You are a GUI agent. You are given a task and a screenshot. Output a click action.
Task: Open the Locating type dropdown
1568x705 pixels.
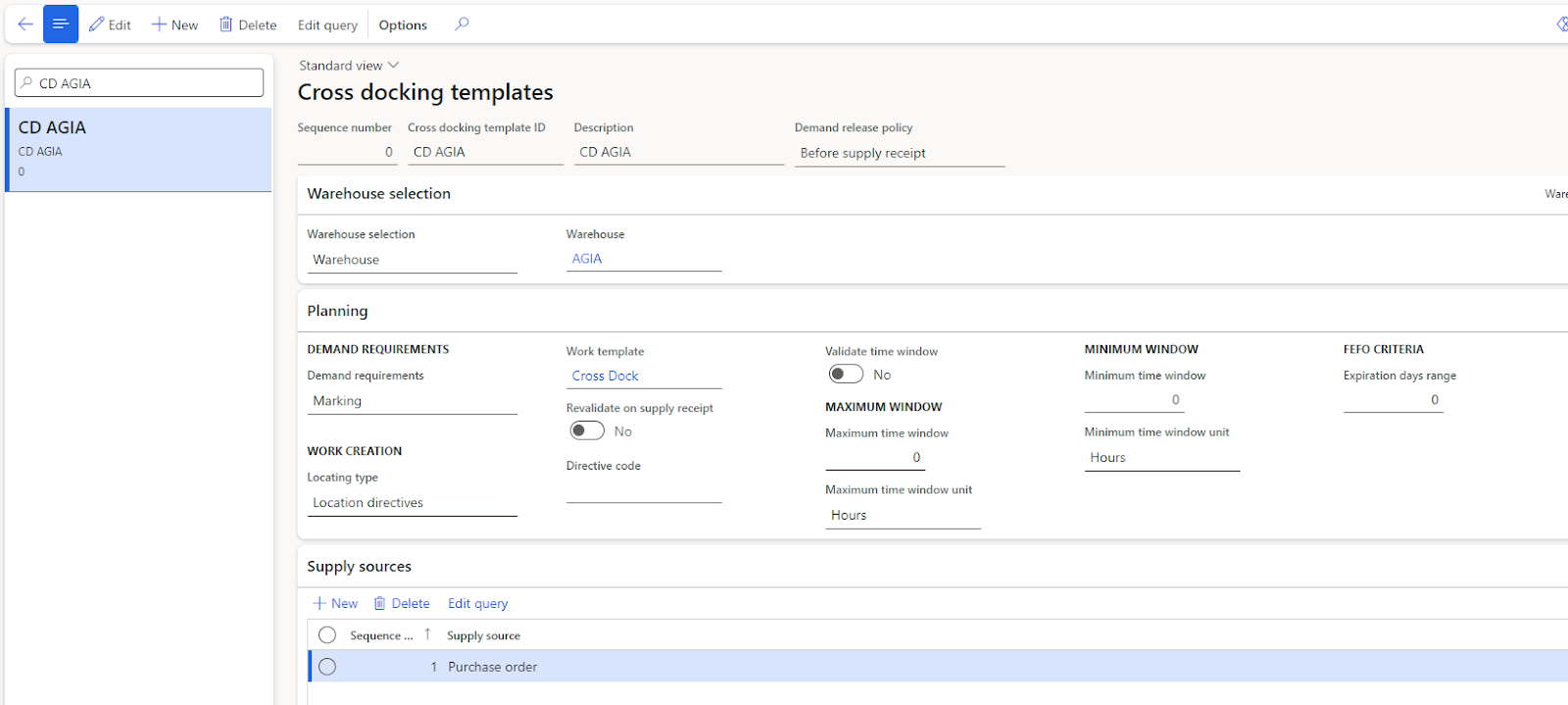click(412, 503)
